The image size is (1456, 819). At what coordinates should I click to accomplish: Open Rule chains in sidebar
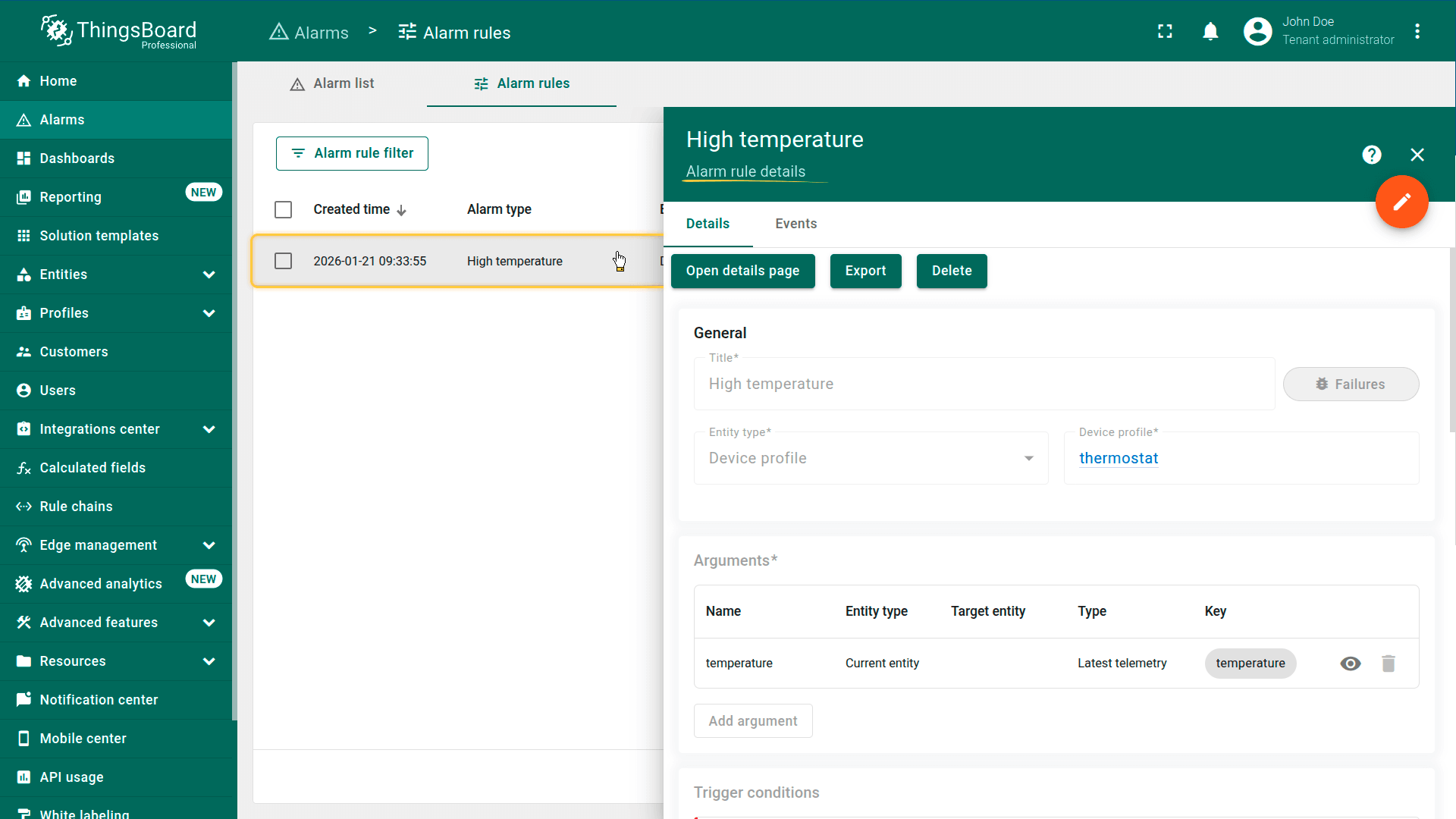(x=76, y=507)
